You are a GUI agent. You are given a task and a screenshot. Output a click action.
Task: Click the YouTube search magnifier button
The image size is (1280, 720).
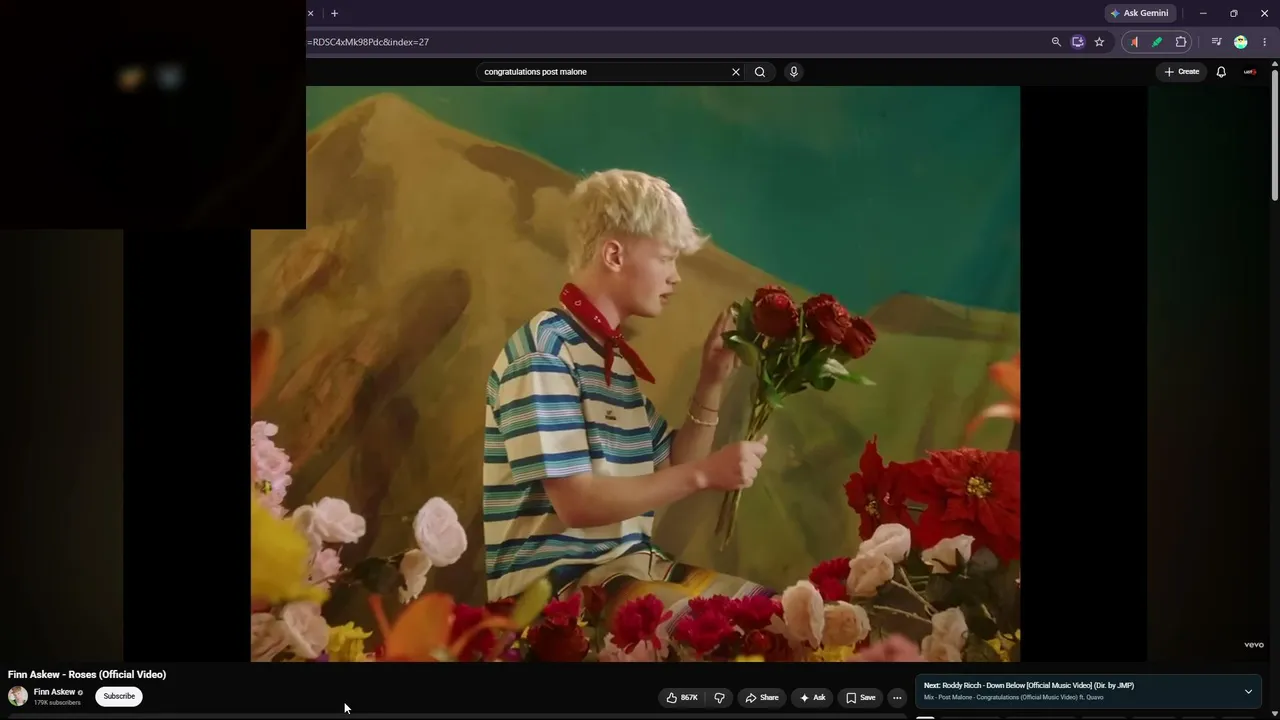(x=760, y=72)
